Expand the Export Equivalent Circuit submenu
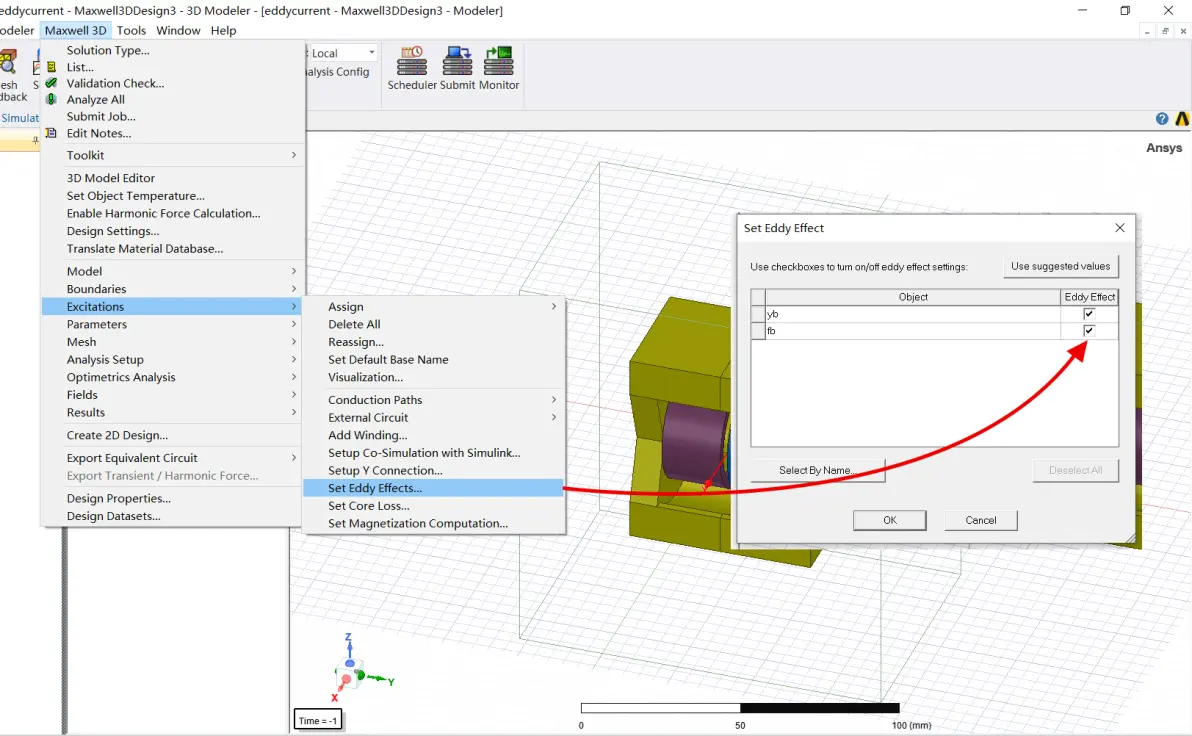 pos(293,458)
